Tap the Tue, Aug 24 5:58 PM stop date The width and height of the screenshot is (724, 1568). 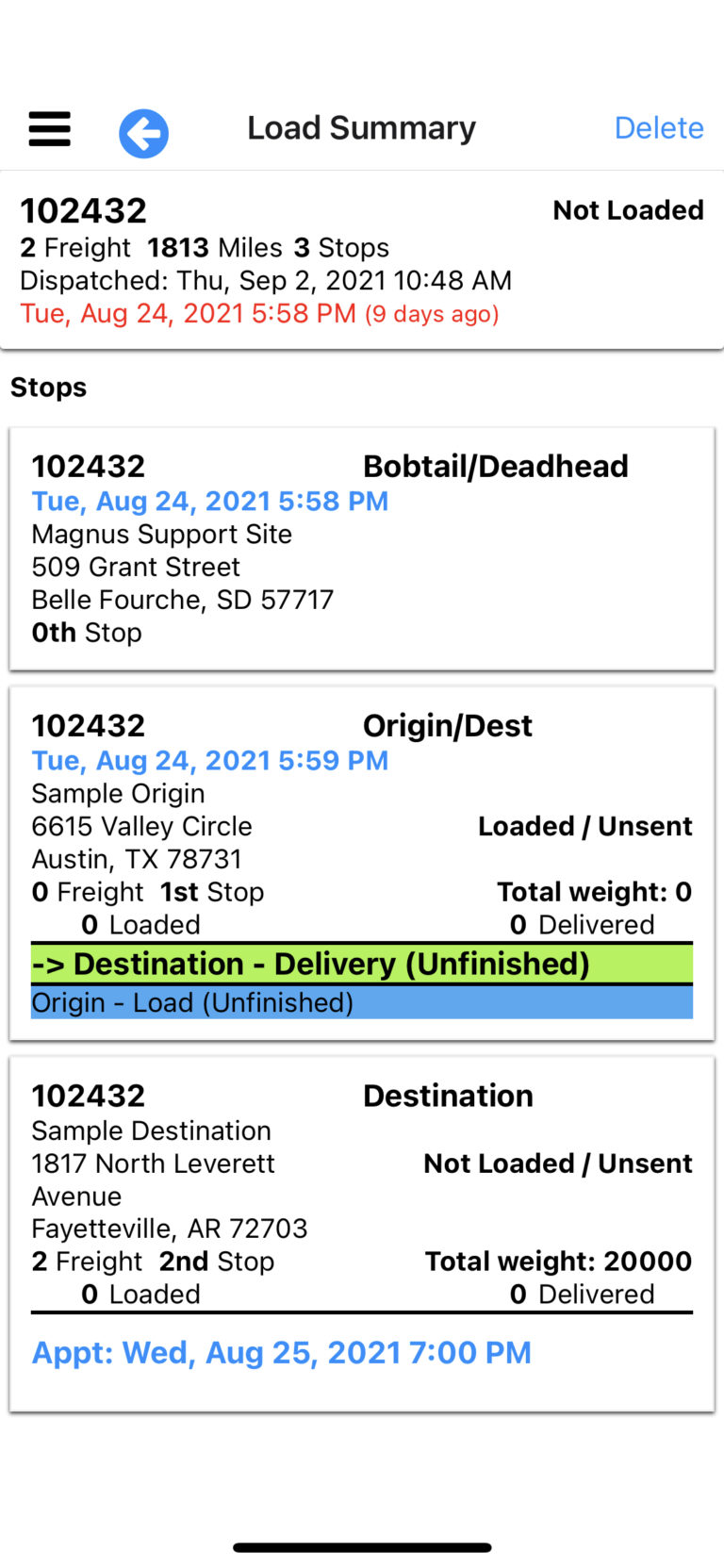pos(209,501)
